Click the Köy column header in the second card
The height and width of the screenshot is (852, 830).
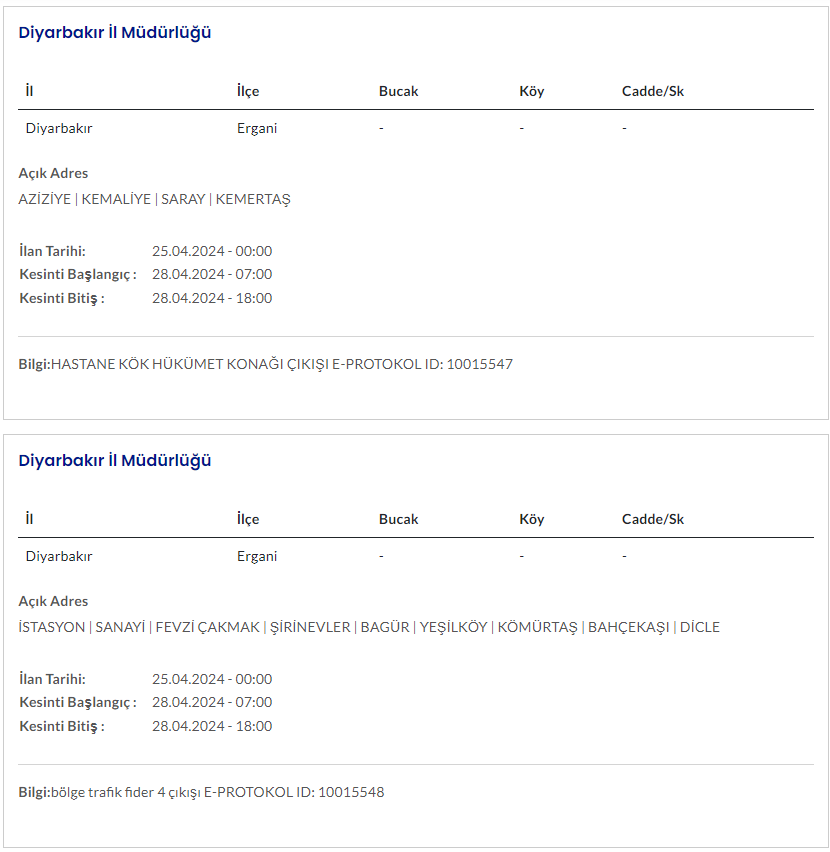tap(532, 519)
